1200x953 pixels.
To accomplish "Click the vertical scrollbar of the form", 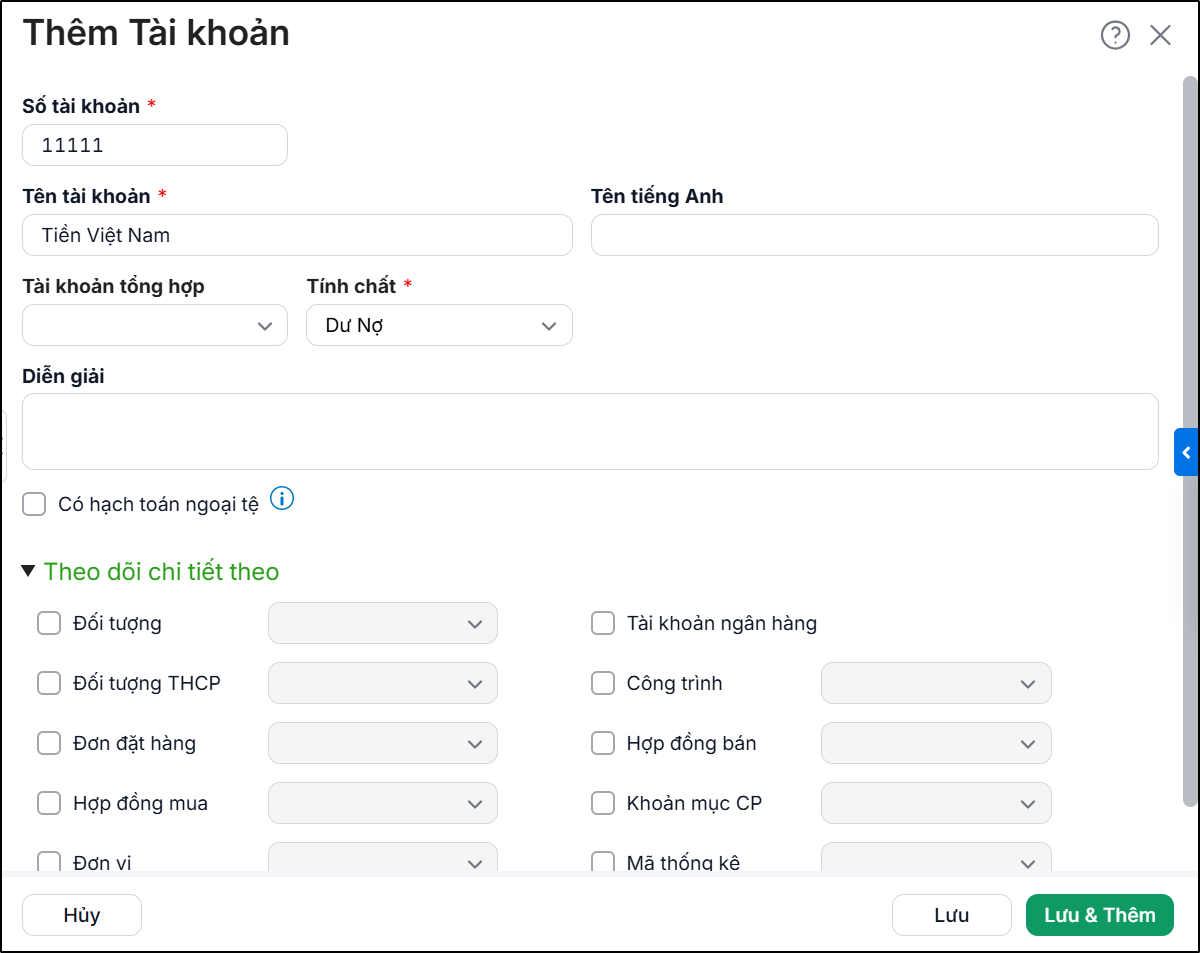I will [x=1190, y=440].
